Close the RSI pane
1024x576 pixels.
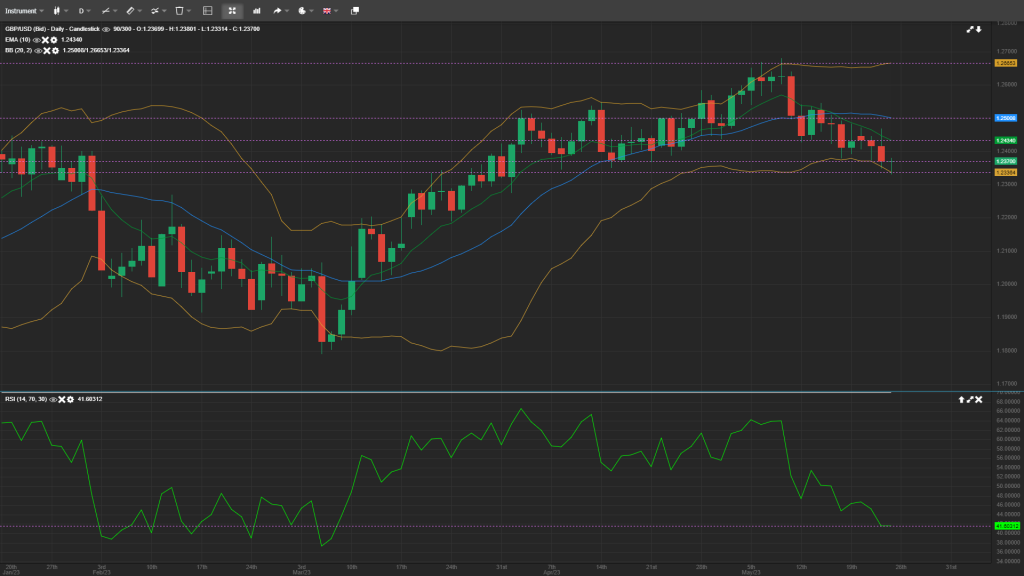pyautogui.click(x=979, y=400)
